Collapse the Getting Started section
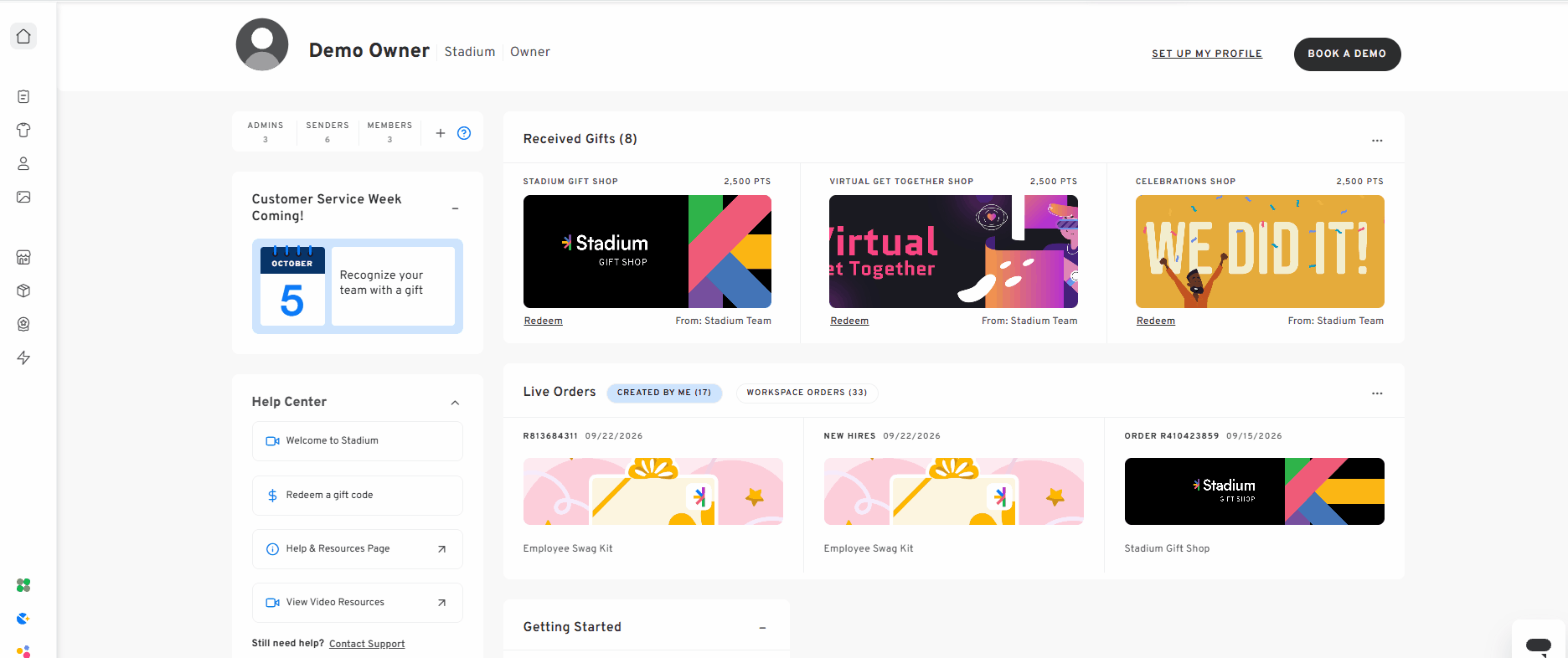Viewport: 1568px width, 658px height. tap(762, 628)
